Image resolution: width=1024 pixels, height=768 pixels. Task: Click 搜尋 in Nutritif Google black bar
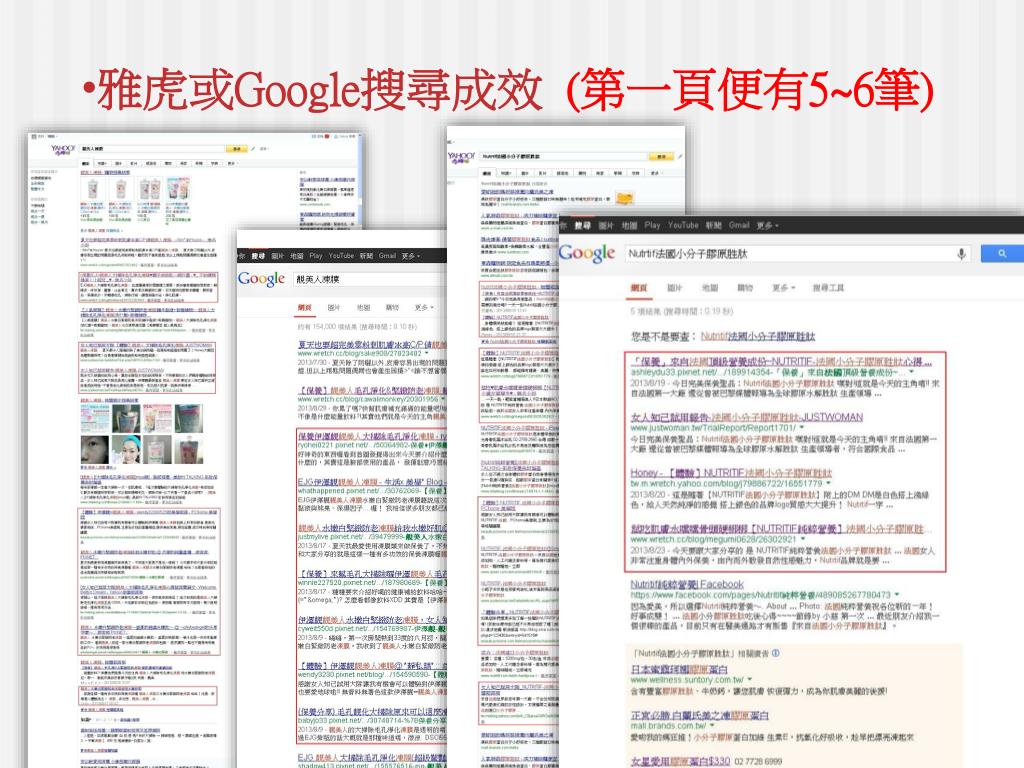coord(582,225)
